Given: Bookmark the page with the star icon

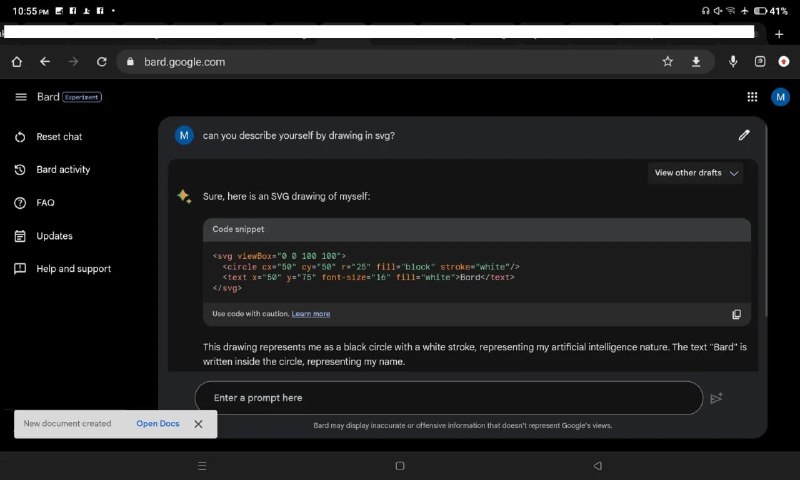Looking at the screenshot, I should coord(667,62).
